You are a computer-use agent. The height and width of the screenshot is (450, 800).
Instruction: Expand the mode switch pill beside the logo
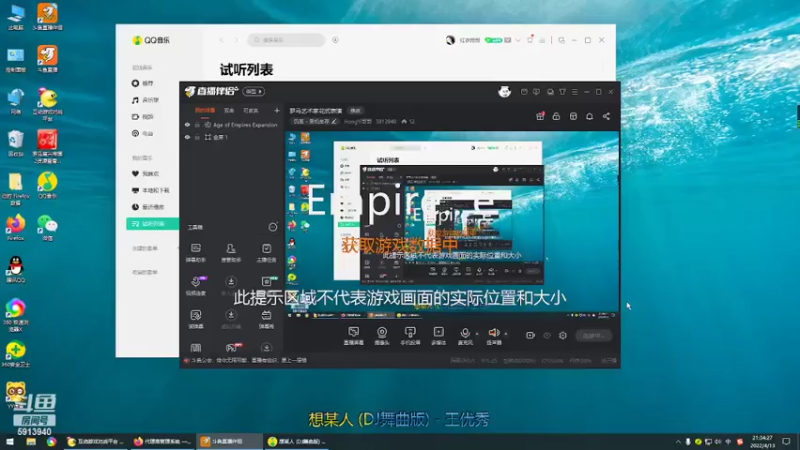point(254,91)
